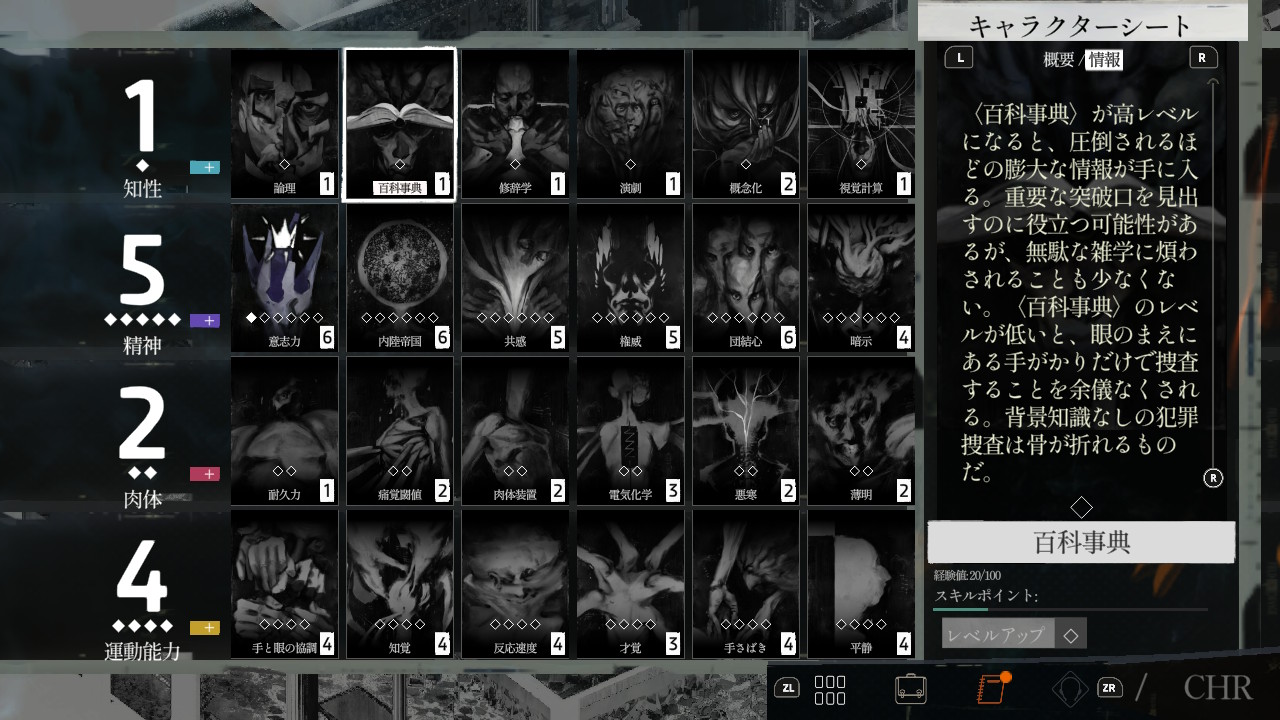Pick the 悪寒 skill card
This screenshot has width=1280, height=720.
(x=746, y=431)
